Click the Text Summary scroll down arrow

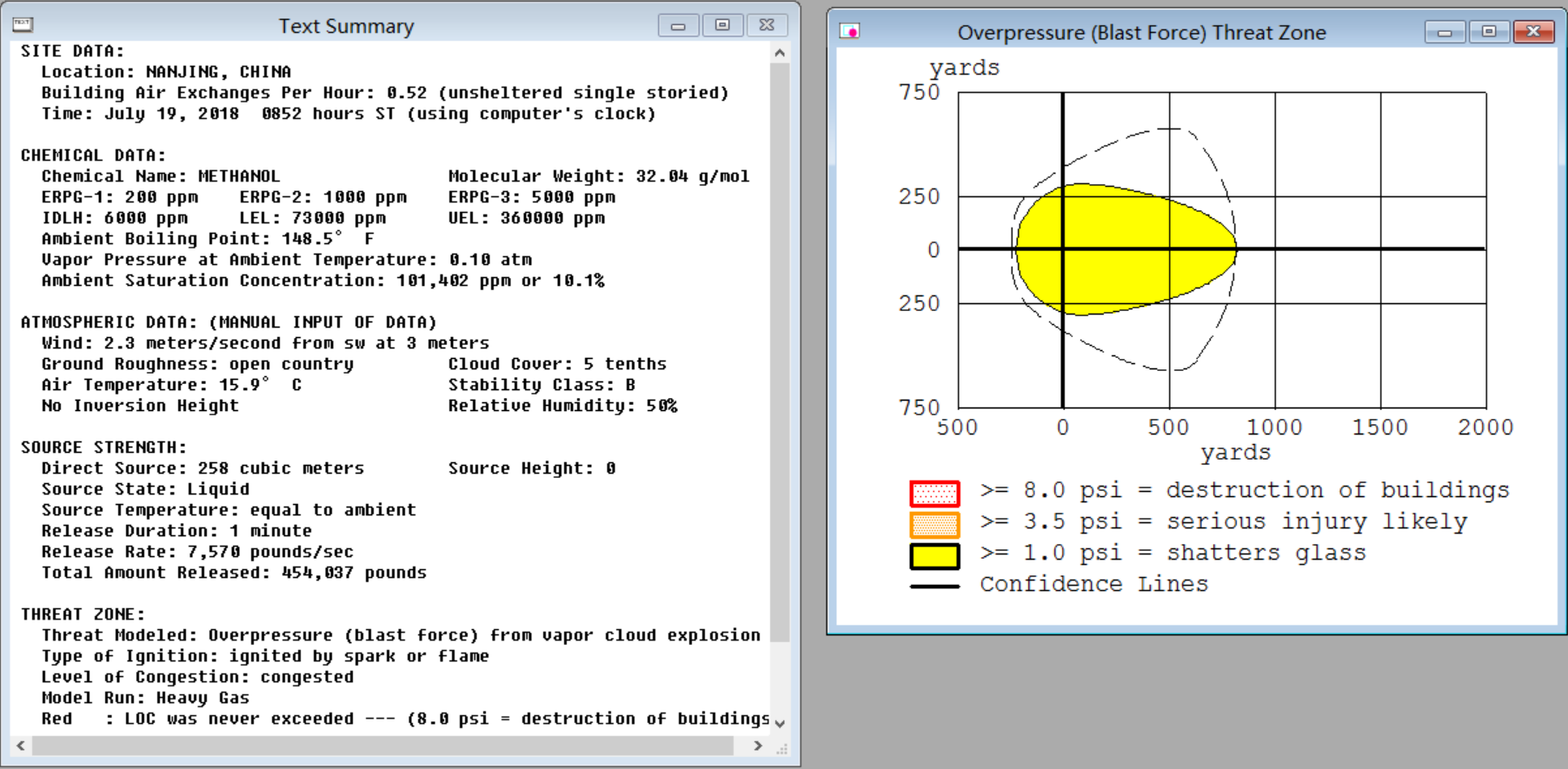(780, 723)
